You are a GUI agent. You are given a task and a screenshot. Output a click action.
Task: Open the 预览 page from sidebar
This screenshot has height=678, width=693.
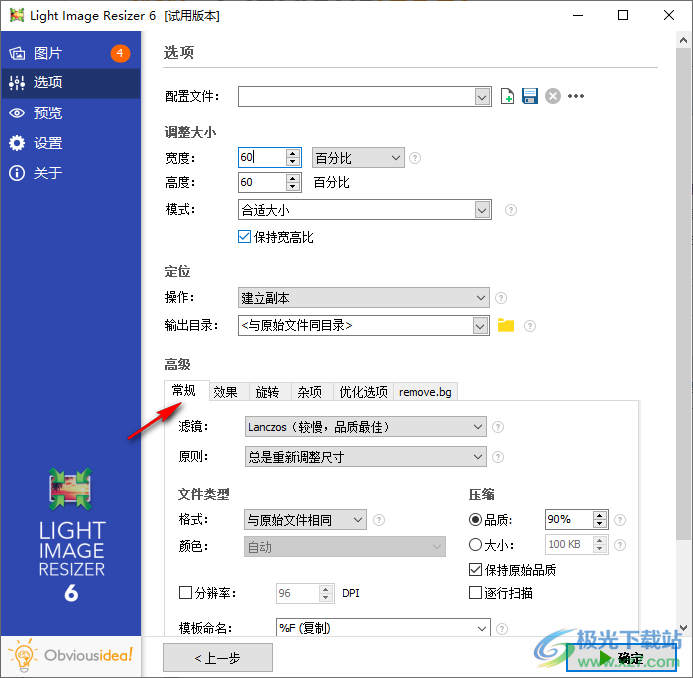[x=71, y=113]
